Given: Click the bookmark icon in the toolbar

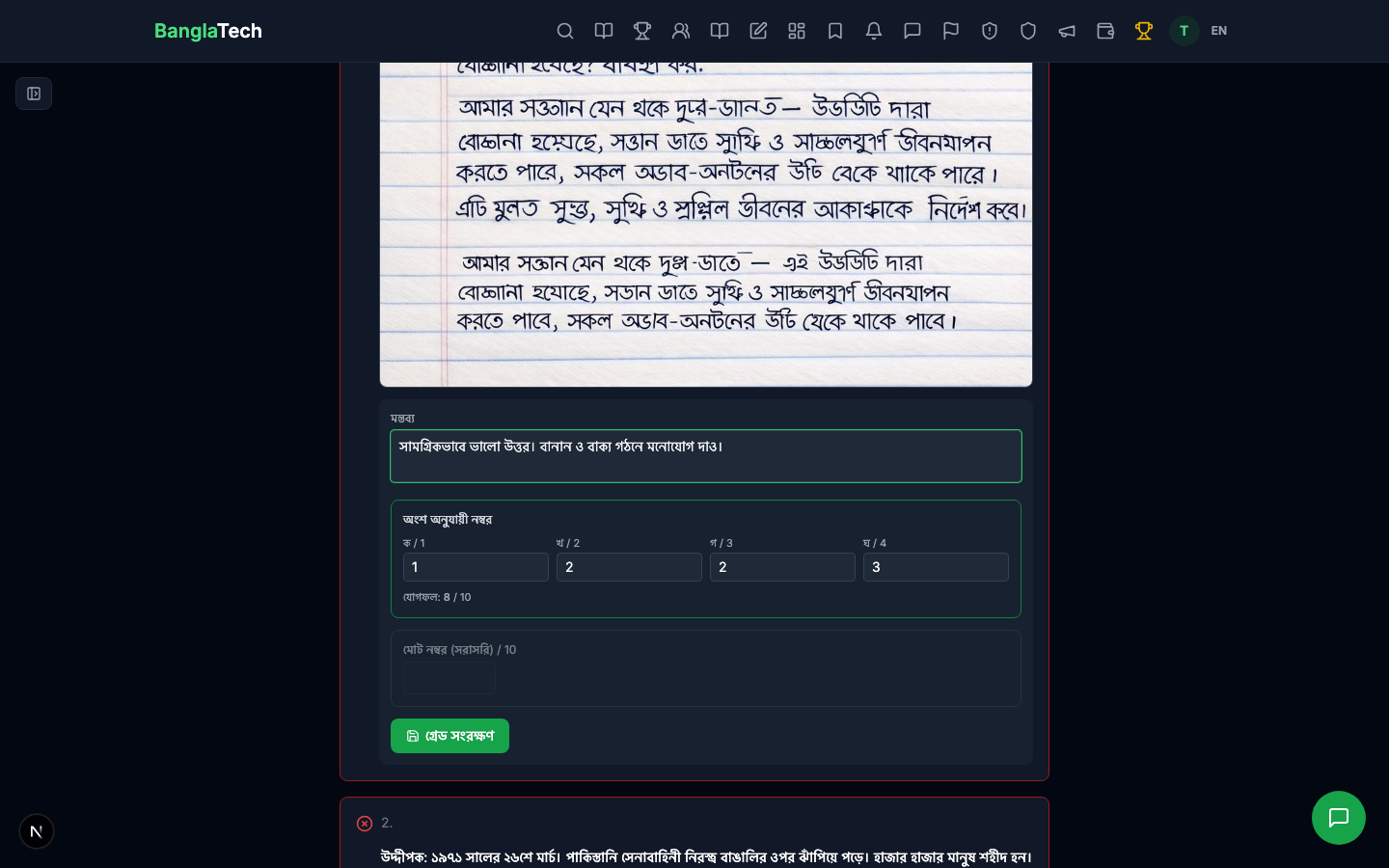Looking at the screenshot, I should click(x=835, y=31).
